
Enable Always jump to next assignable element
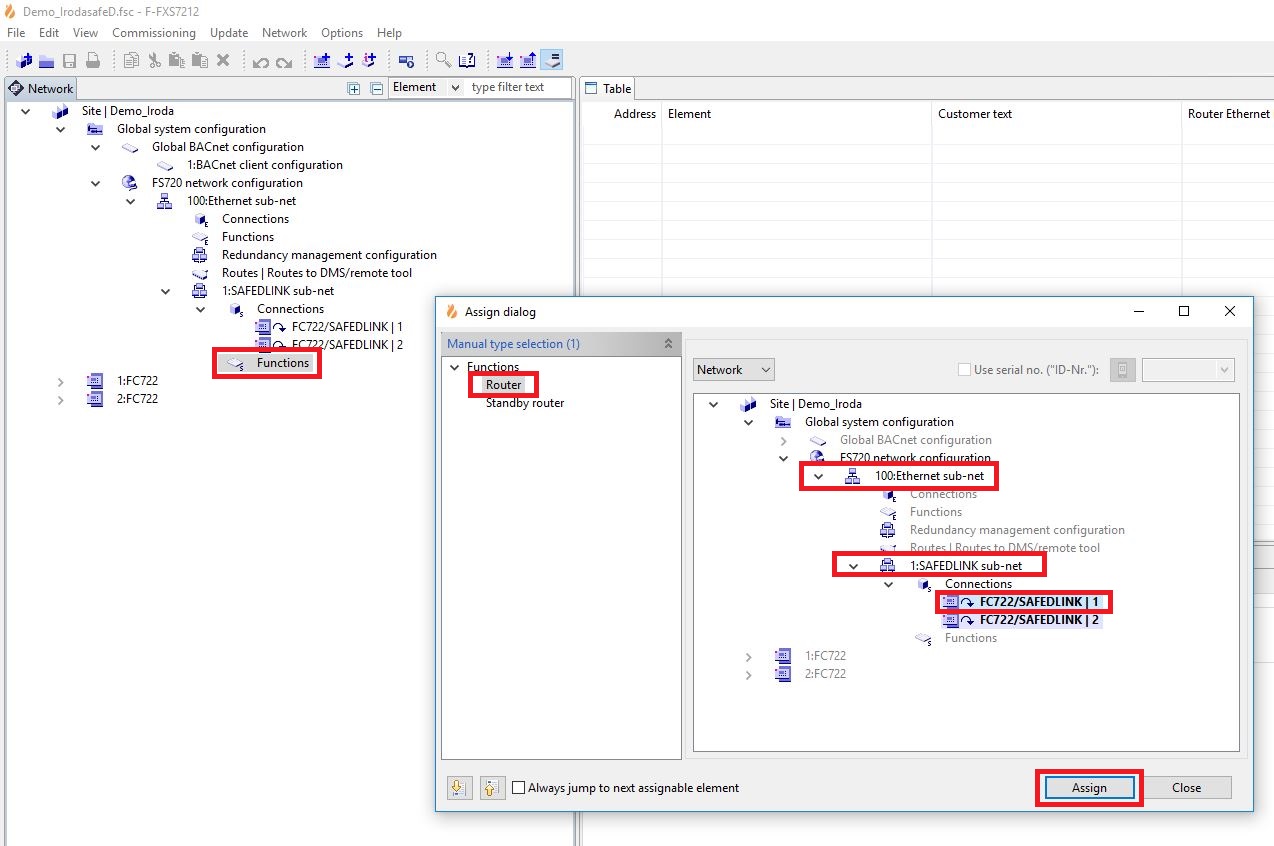(x=518, y=788)
